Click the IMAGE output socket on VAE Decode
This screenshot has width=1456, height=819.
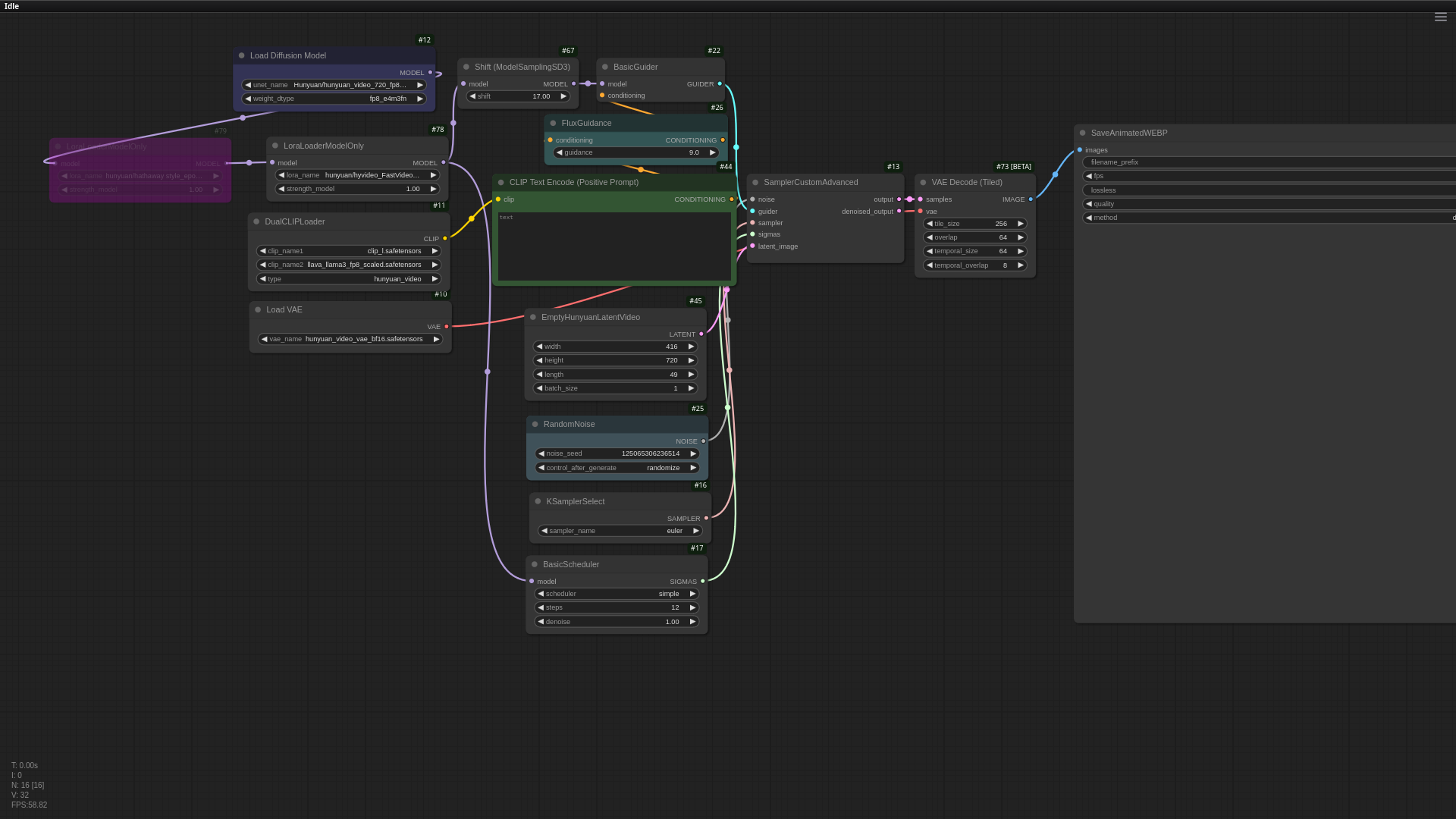click(x=1031, y=199)
